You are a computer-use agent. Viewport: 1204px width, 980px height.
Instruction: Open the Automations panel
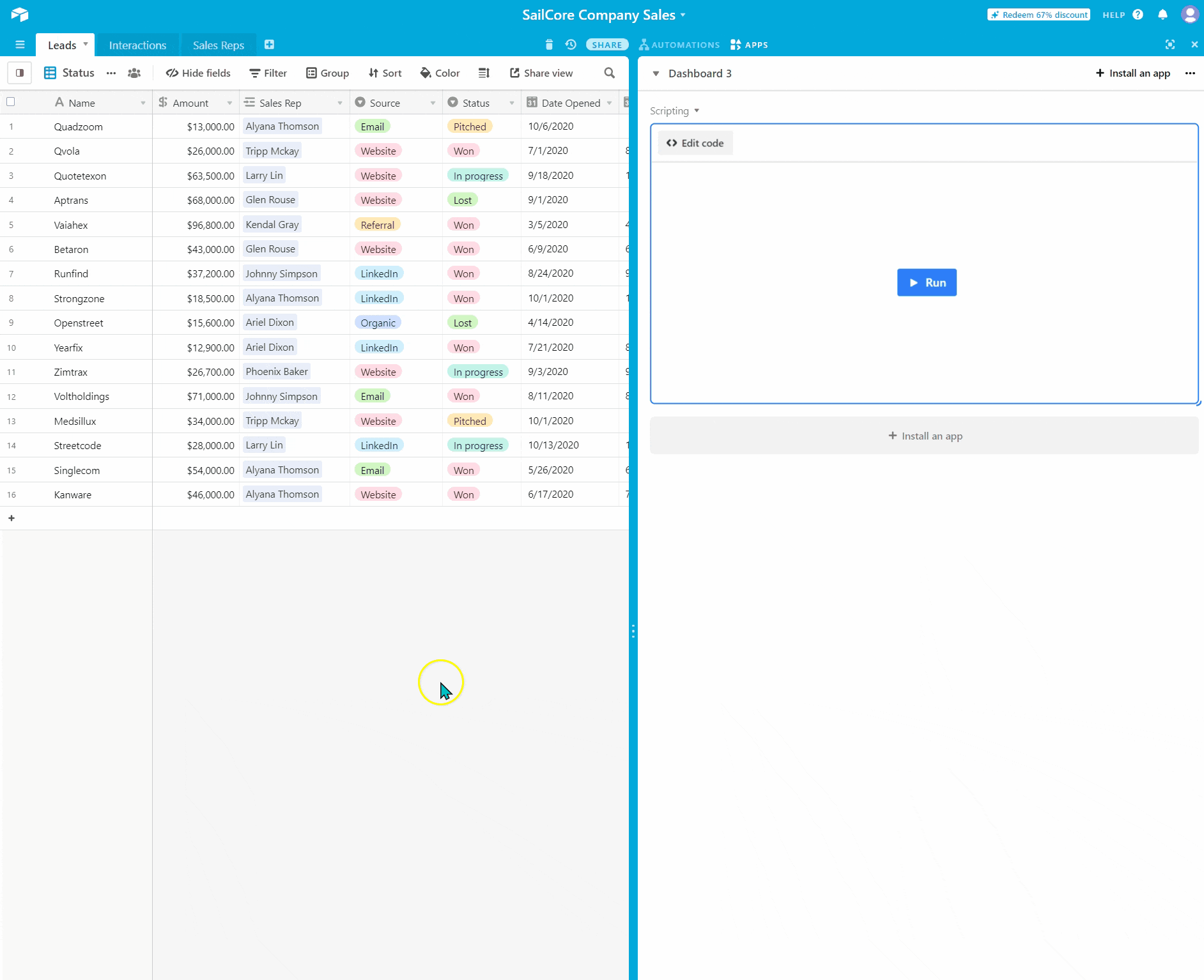pos(679,45)
